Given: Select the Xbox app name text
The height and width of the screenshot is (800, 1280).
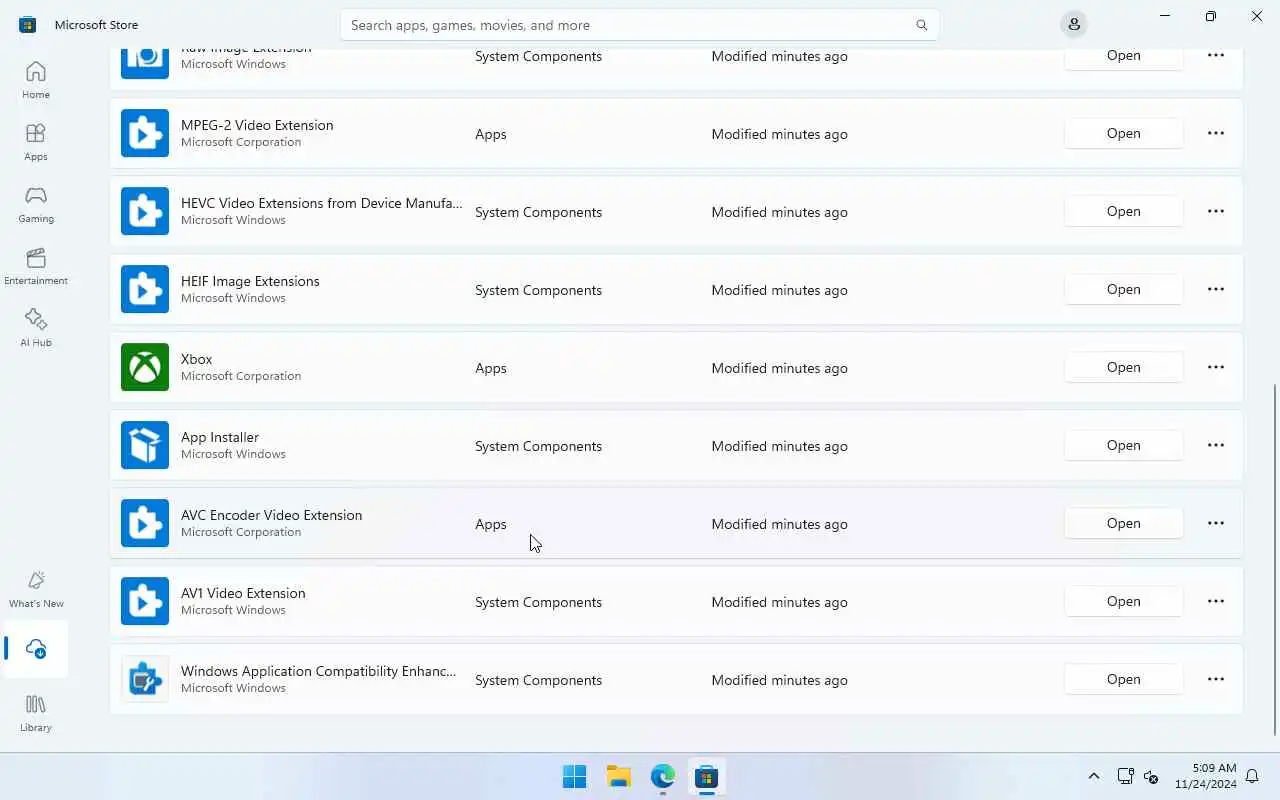Looking at the screenshot, I should 197,359.
